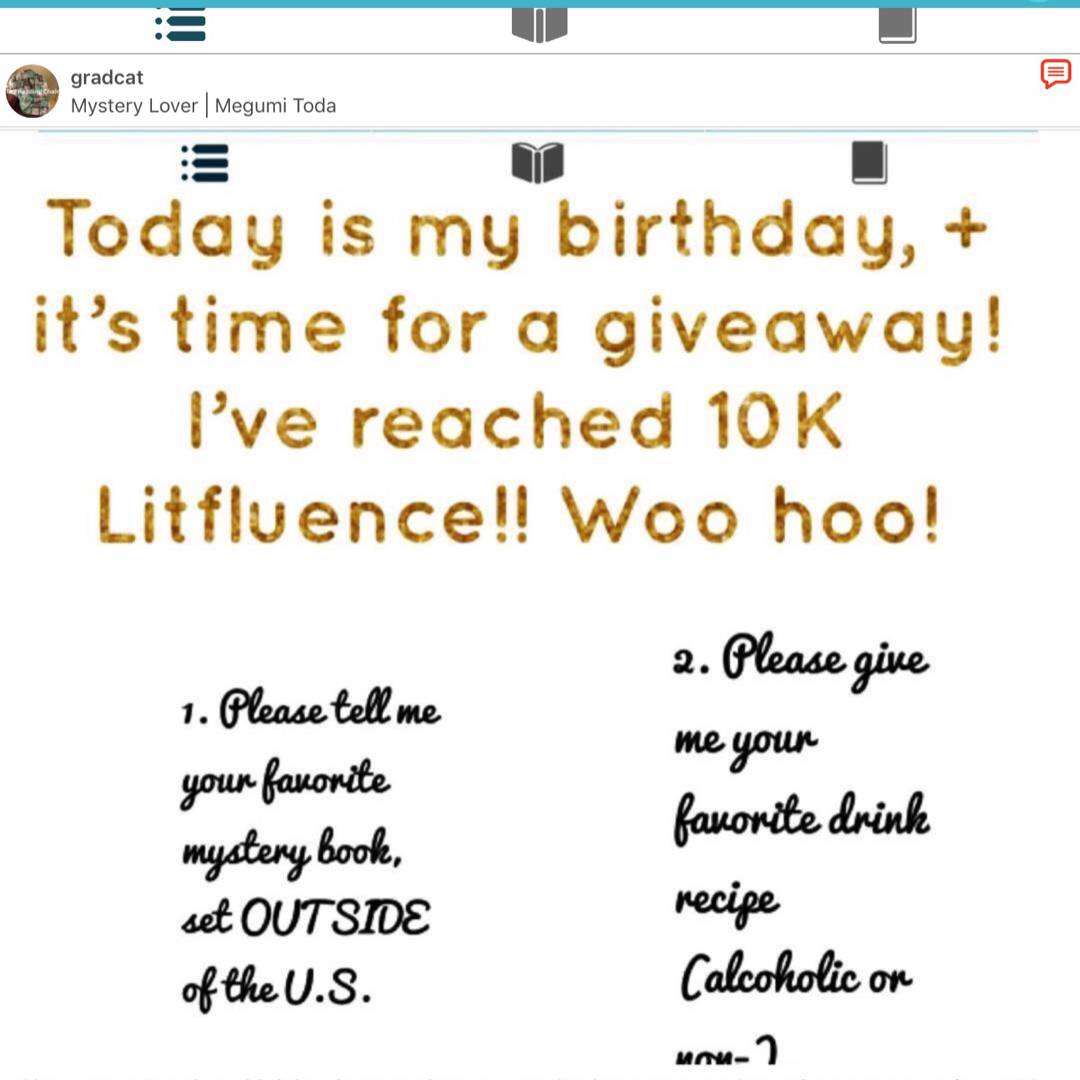Viewport: 1080px width, 1080px height.
Task: Open comments with the red speech bubble icon
Action: pyautogui.click(x=1055, y=74)
